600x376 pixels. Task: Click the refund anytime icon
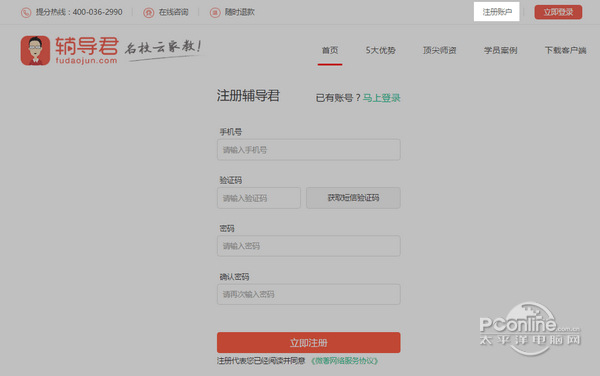(x=215, y=13)
